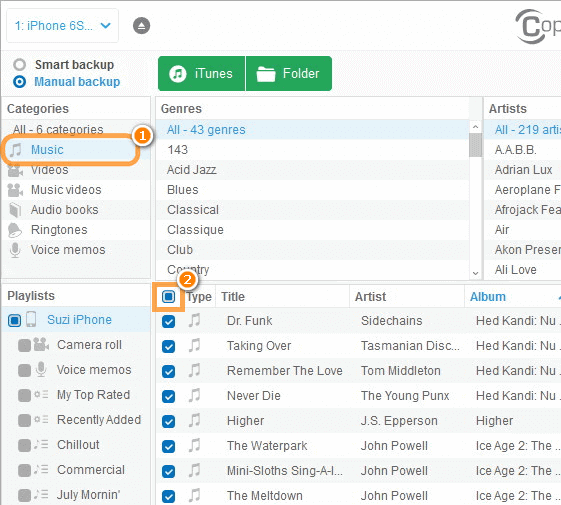
Task: Open the Commercial playlist
Action: tap(91, 470)
